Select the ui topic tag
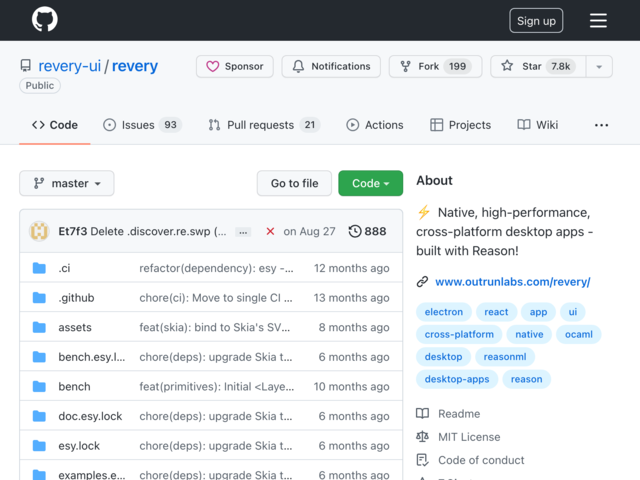 tap(573, 312)
